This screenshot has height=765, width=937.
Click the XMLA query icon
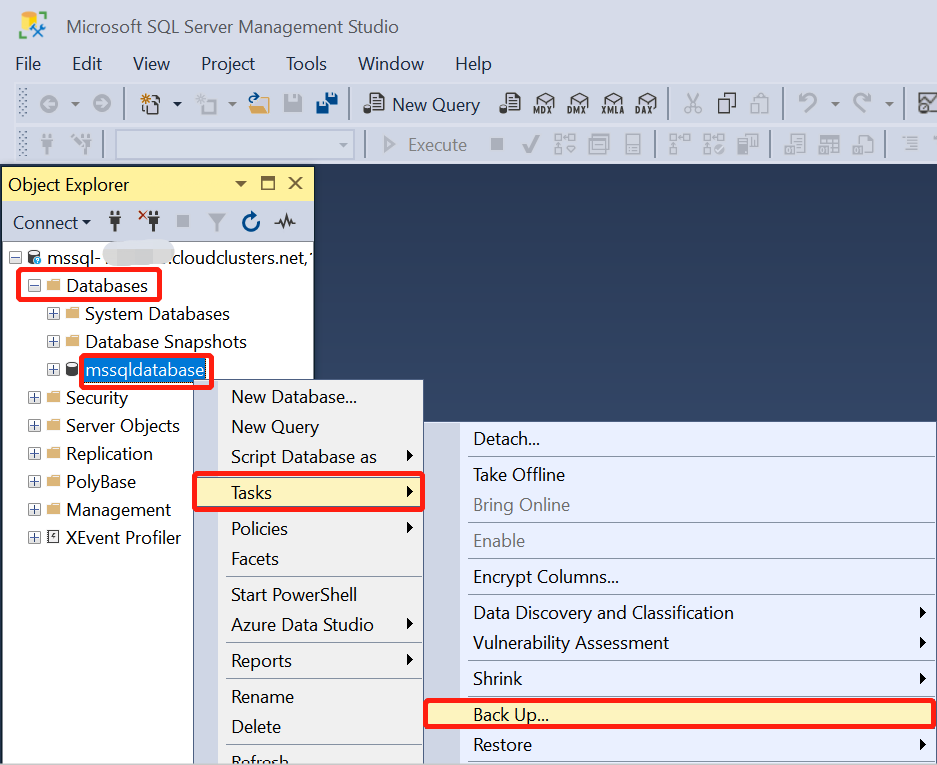coord(613,104)
